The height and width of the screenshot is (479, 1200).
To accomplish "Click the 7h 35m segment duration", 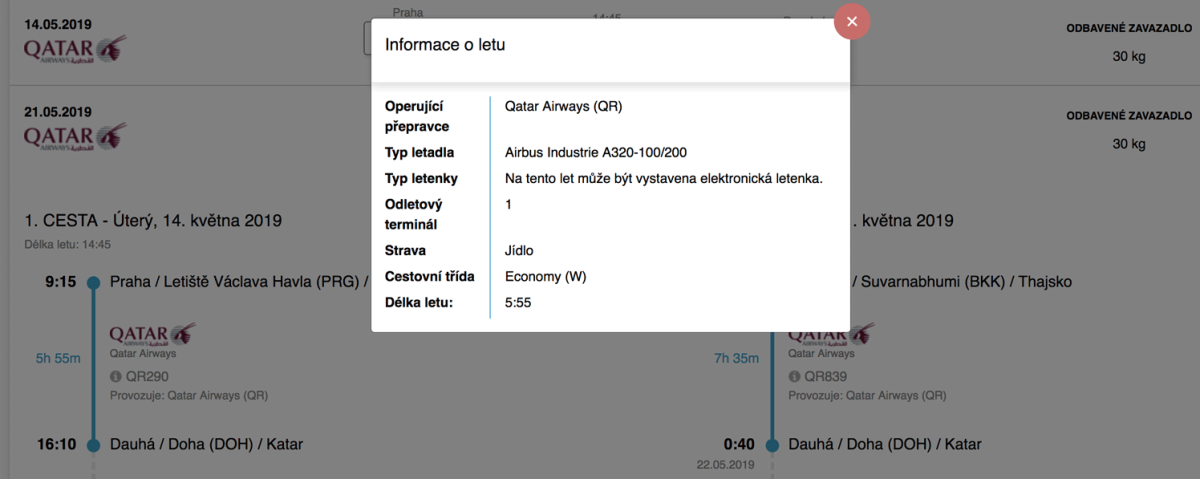I will click(737, 358).
